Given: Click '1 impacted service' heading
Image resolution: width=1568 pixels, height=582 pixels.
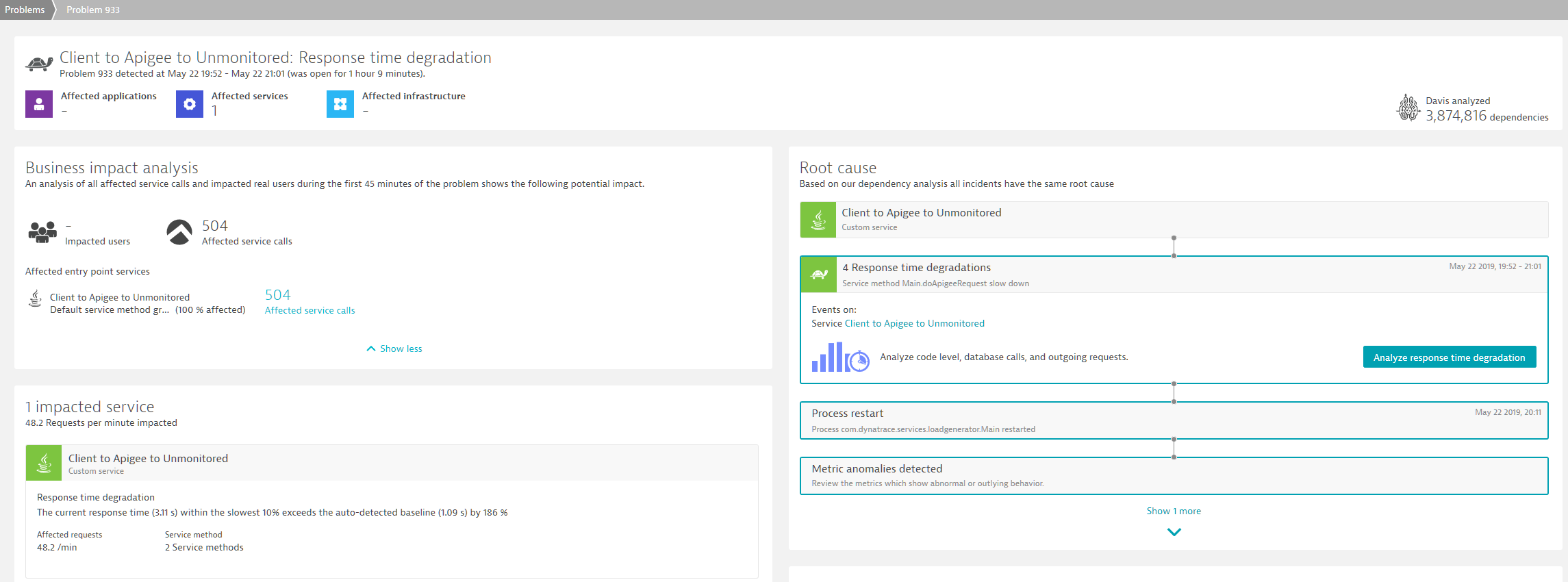Looking at the screenshot, I should click(90, 407).
